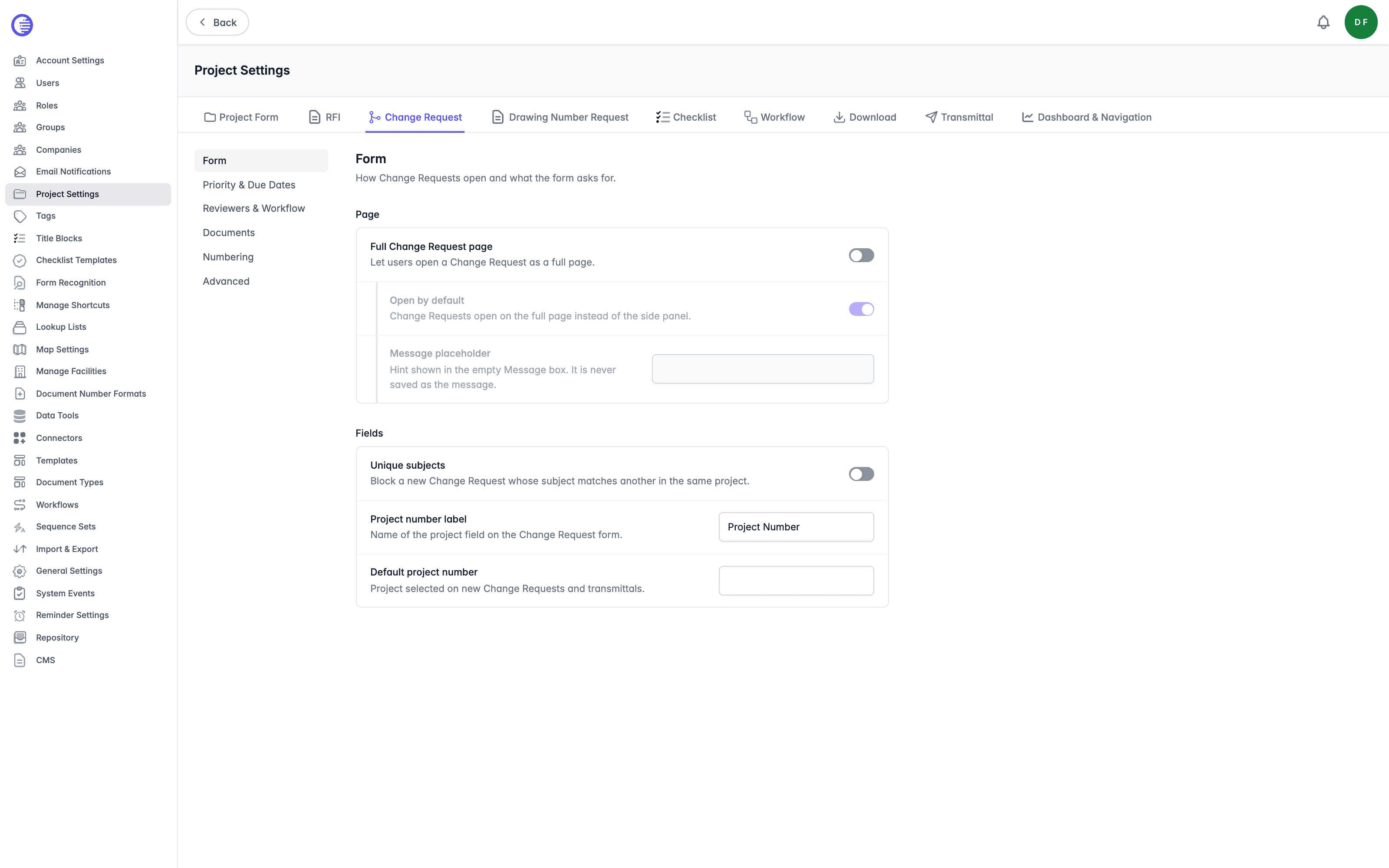The width and height of the screenshot is (1389, 868).
Task: Switch to the RFI tab
Action: tap(325, 117)
